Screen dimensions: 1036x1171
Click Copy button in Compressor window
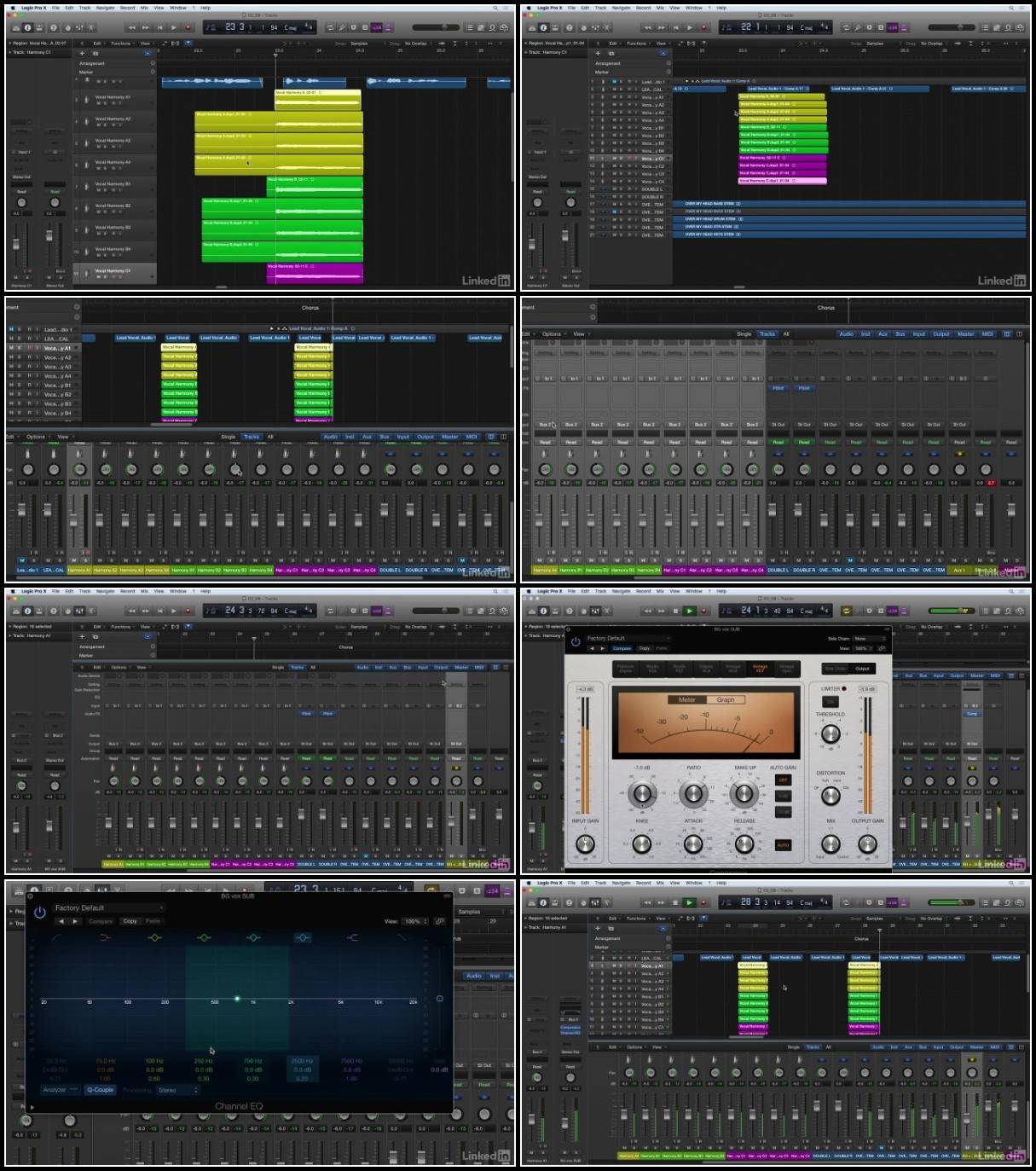pyautogui.click(x=644, y=648)
